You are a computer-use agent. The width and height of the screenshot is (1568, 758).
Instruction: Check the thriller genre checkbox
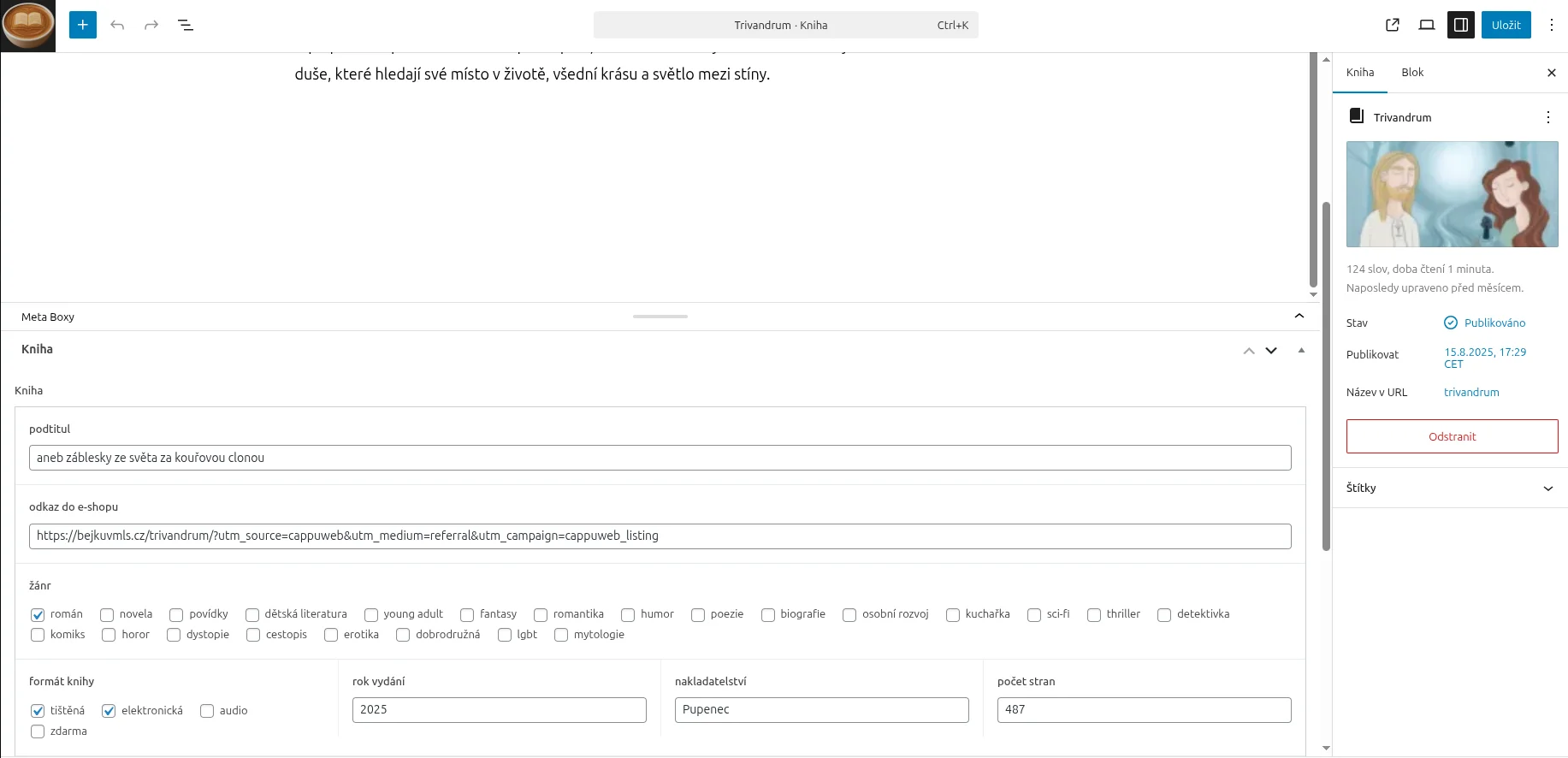1094,614
